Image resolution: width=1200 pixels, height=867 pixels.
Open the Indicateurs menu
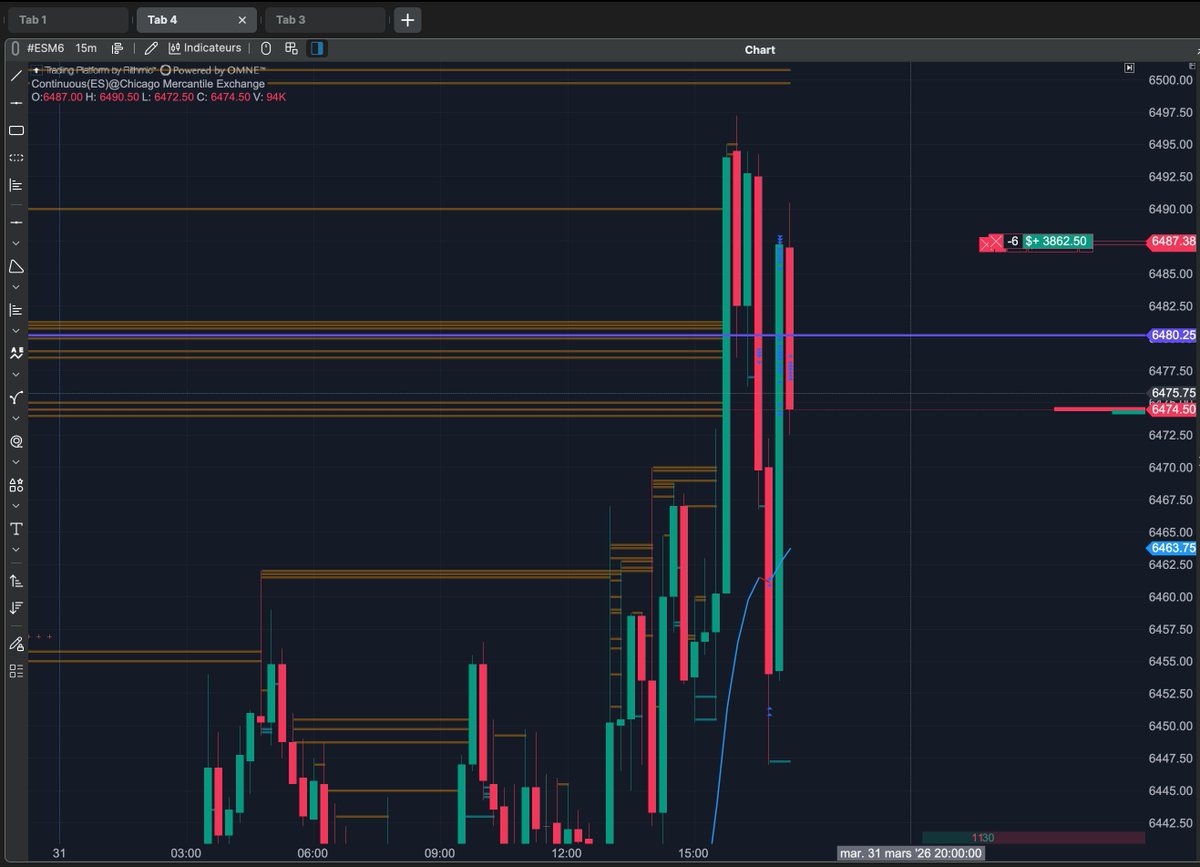pyautogui.click(x=205, y=48)
